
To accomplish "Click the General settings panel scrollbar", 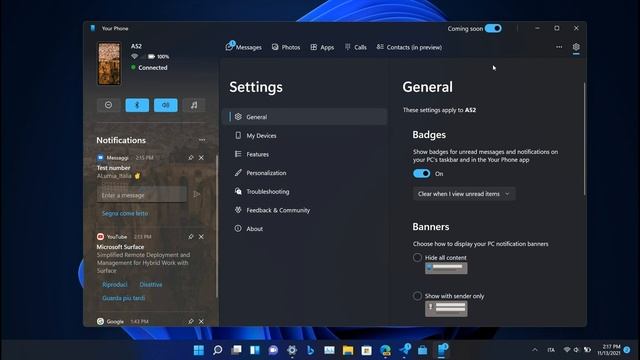I will [x=584, y=139].
